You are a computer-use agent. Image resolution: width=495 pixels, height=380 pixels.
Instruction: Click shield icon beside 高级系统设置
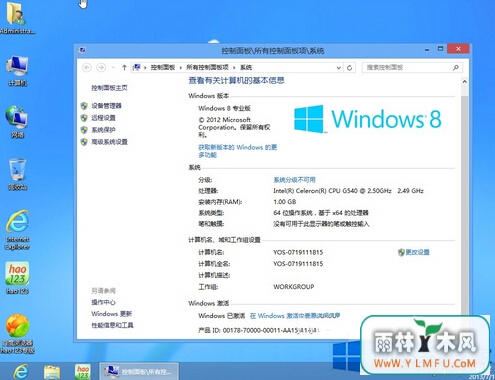point(84,142)
